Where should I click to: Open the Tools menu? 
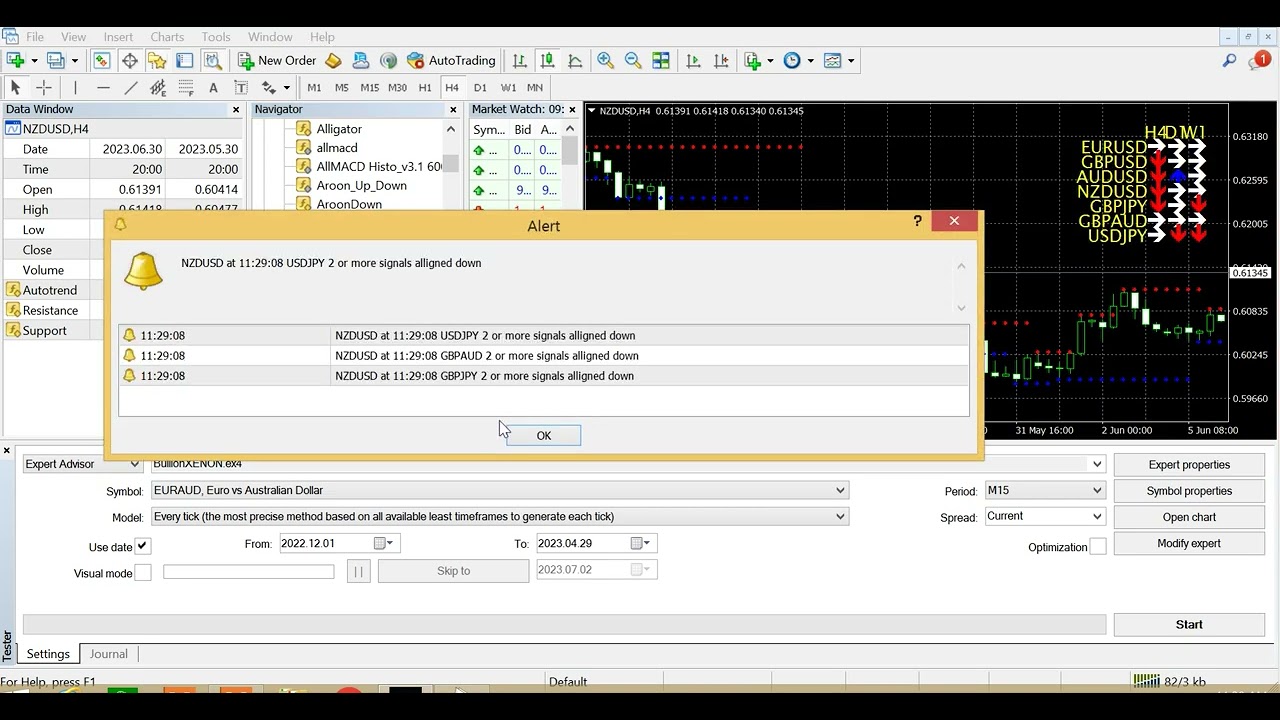pyautogui.click(x=216, y=37)
